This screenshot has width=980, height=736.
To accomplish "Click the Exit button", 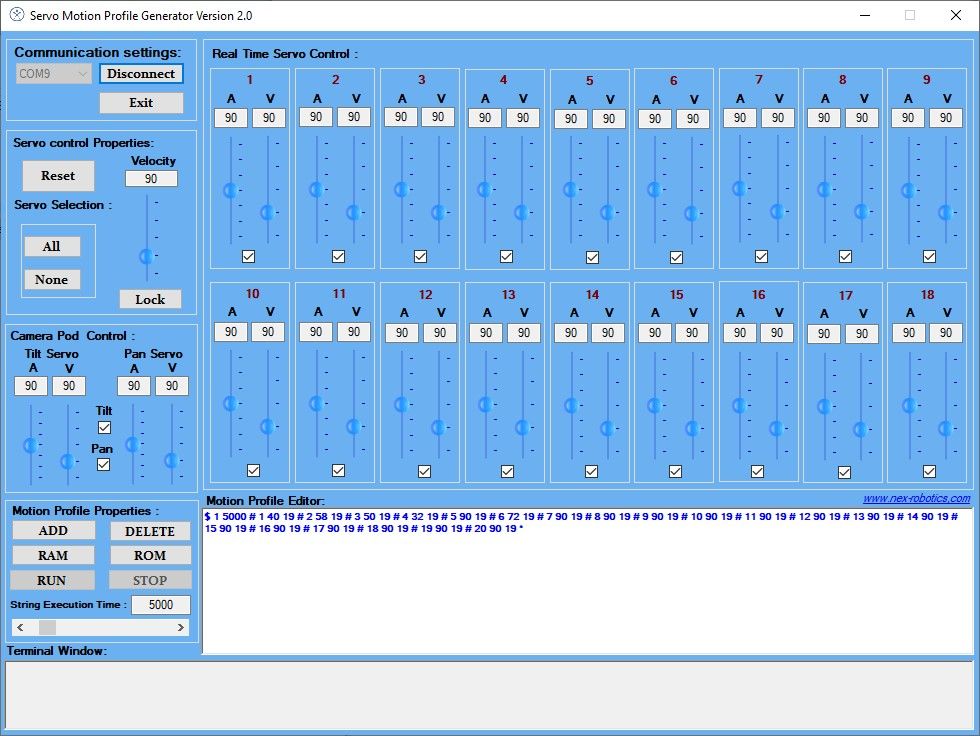I will tap(141, 103).
